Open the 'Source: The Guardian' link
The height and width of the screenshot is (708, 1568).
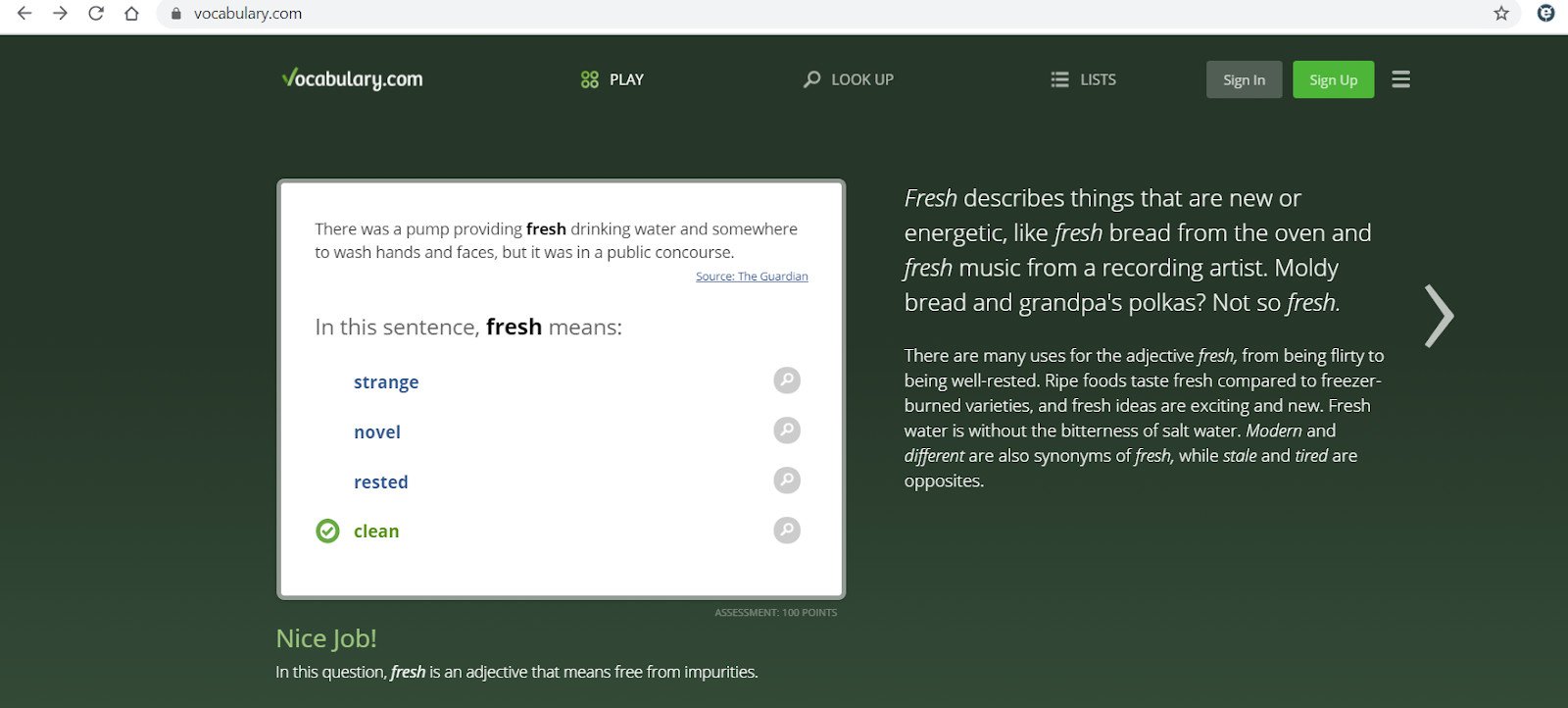[752, 277]
